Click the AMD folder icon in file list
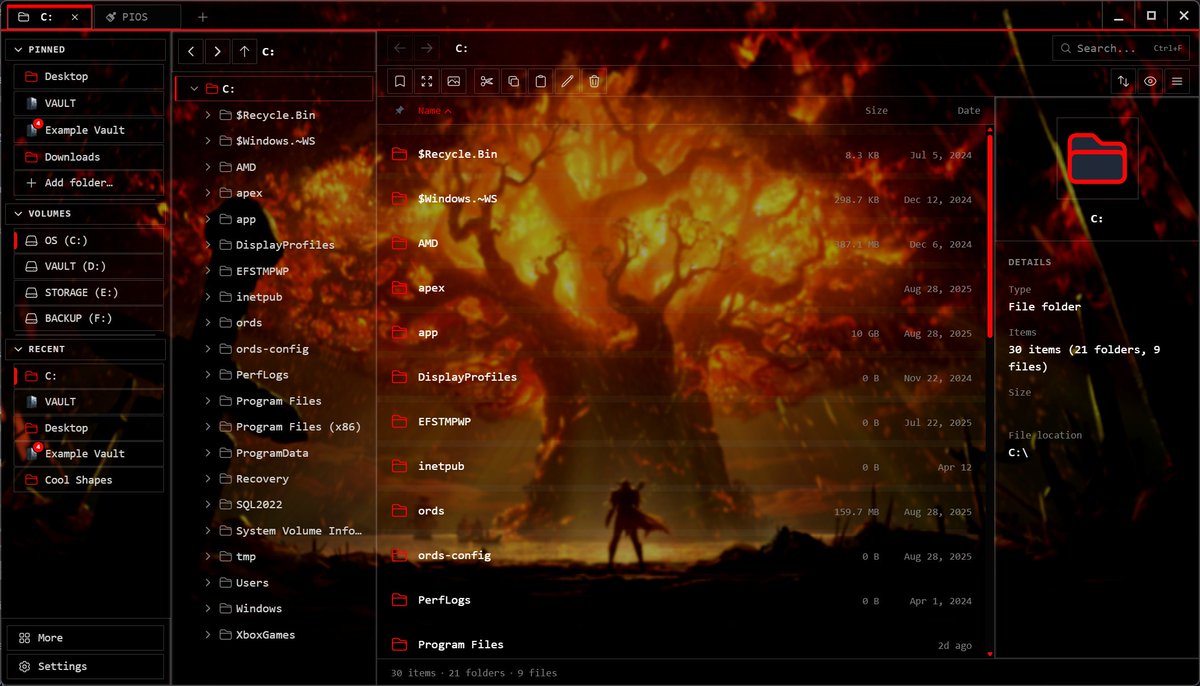Viewport: 1200px width, 686px height. pyautogui.click(x=399, y=243)
